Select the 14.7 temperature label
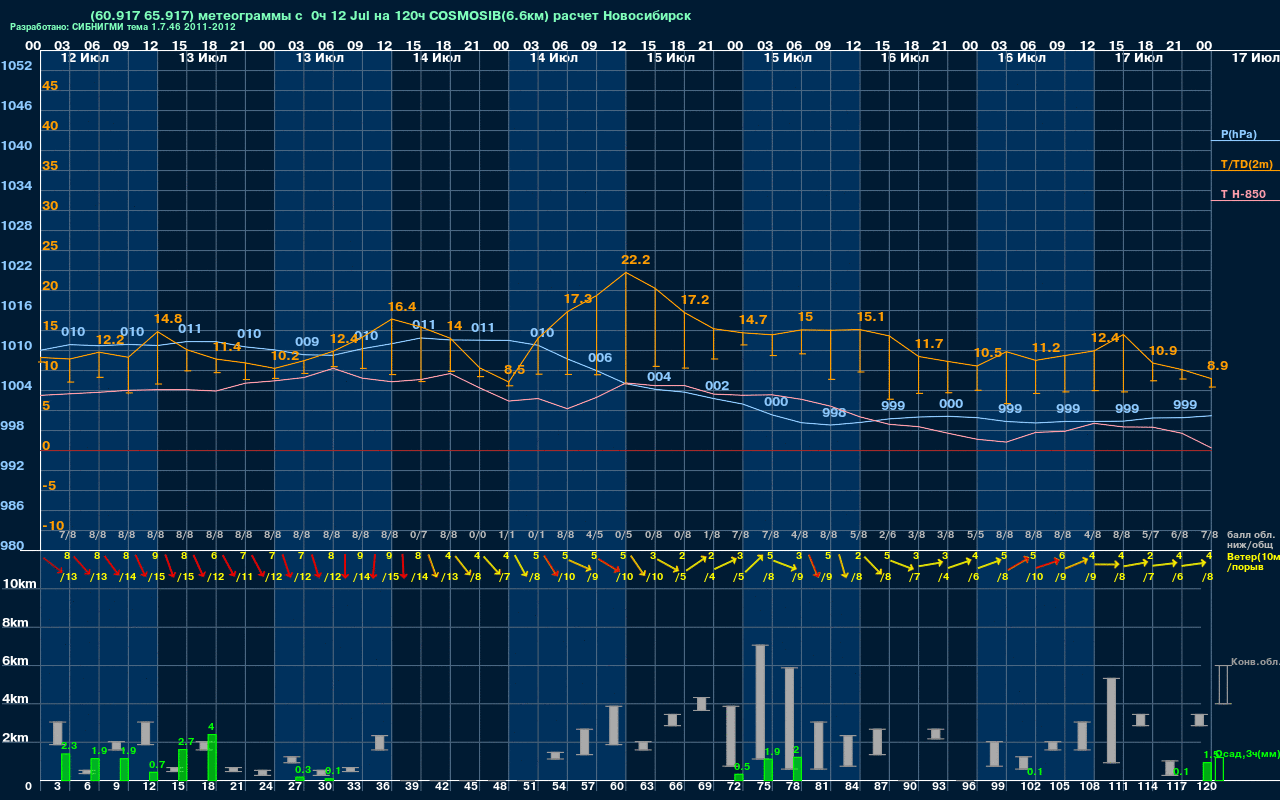This screenshot has width=1280, height=800. (x=753, y=320)
